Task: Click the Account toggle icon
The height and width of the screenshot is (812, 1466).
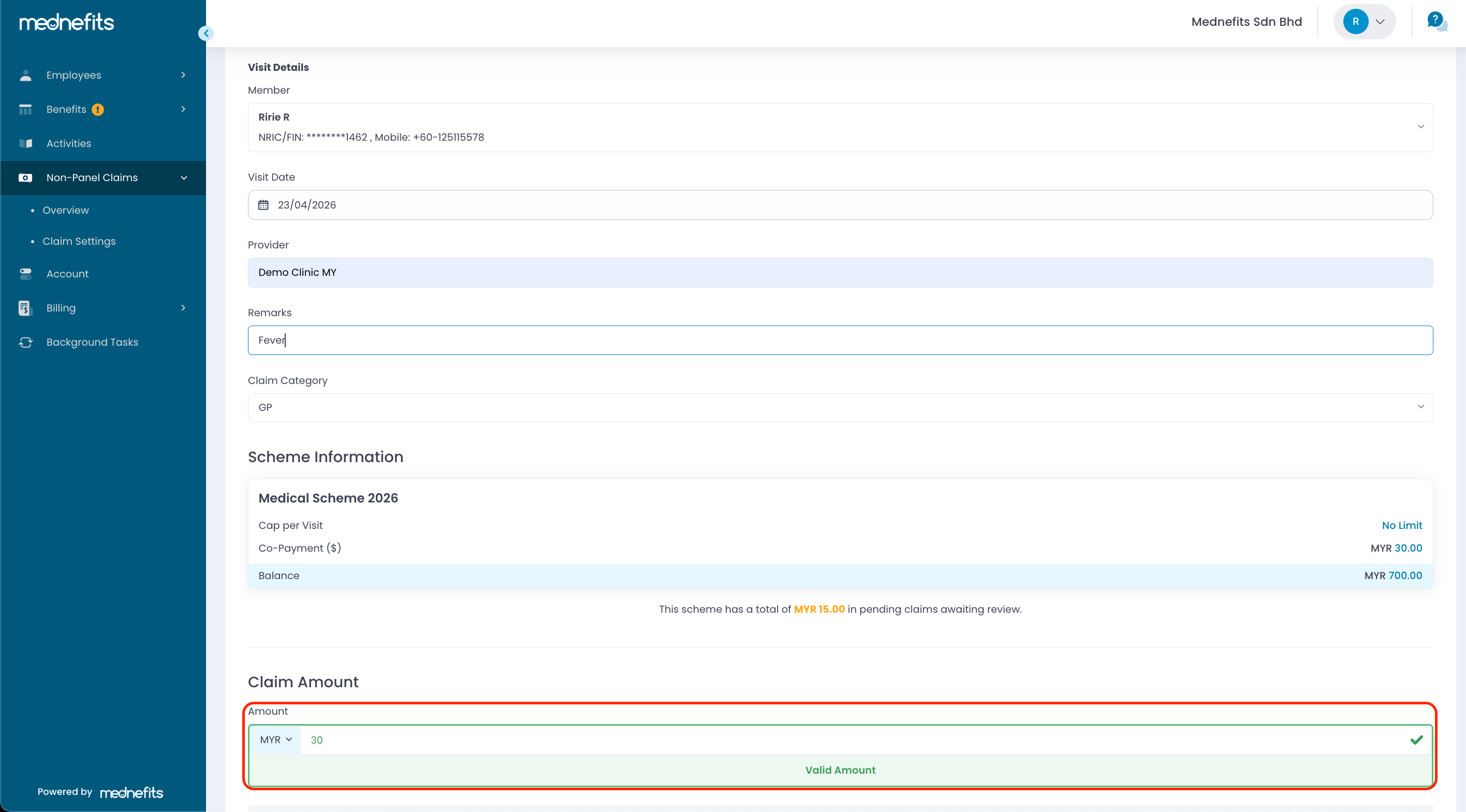Action: click(x=25, y=274)
